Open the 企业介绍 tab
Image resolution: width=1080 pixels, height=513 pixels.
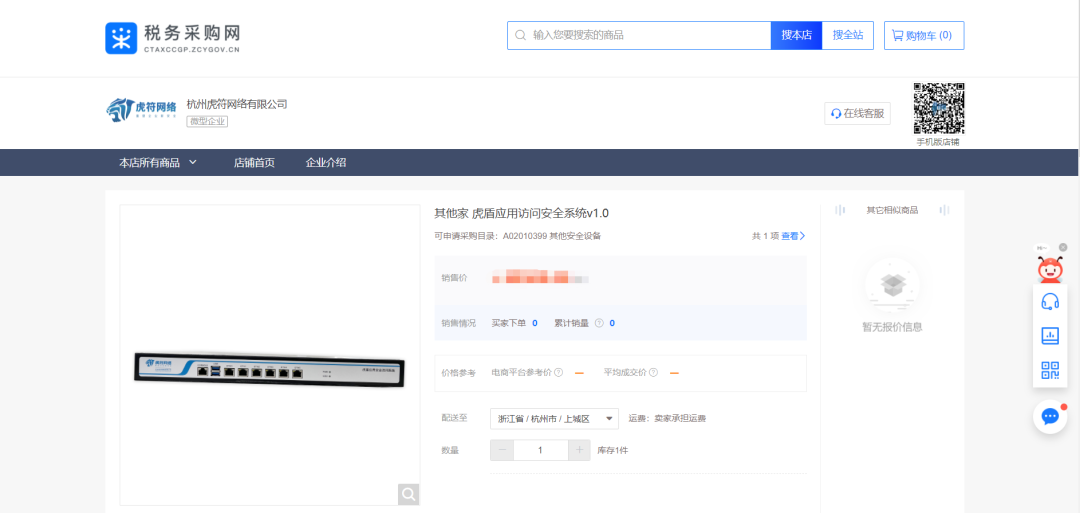(326, 163)
